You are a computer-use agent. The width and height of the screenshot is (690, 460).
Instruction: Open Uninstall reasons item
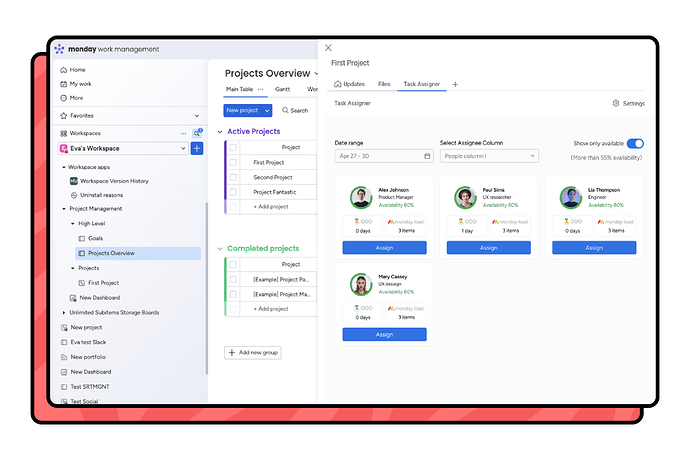[97, 195]
